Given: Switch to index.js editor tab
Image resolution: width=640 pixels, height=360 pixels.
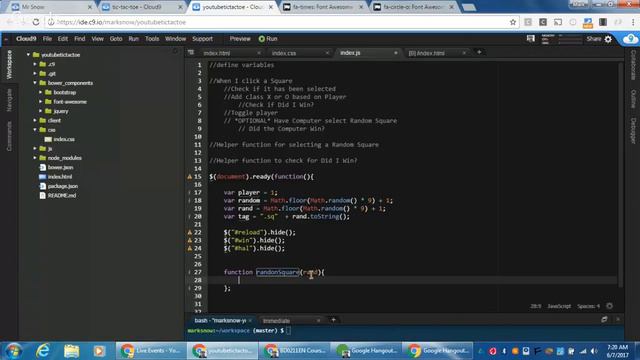Looking at the screenshot, I should click(x=350, y=53).
